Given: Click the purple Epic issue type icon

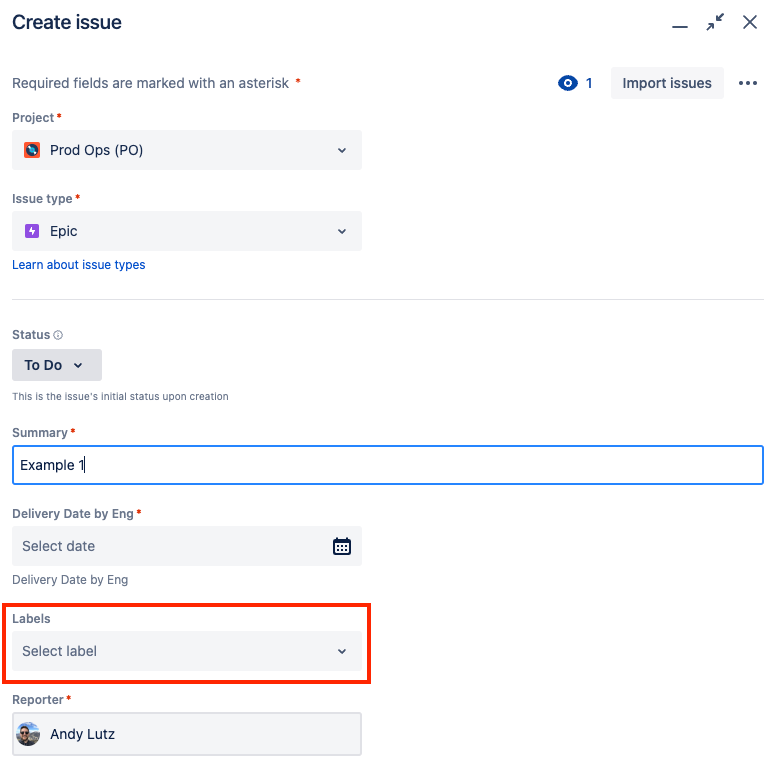Looking at the screenshot, I should coord(32,231).
